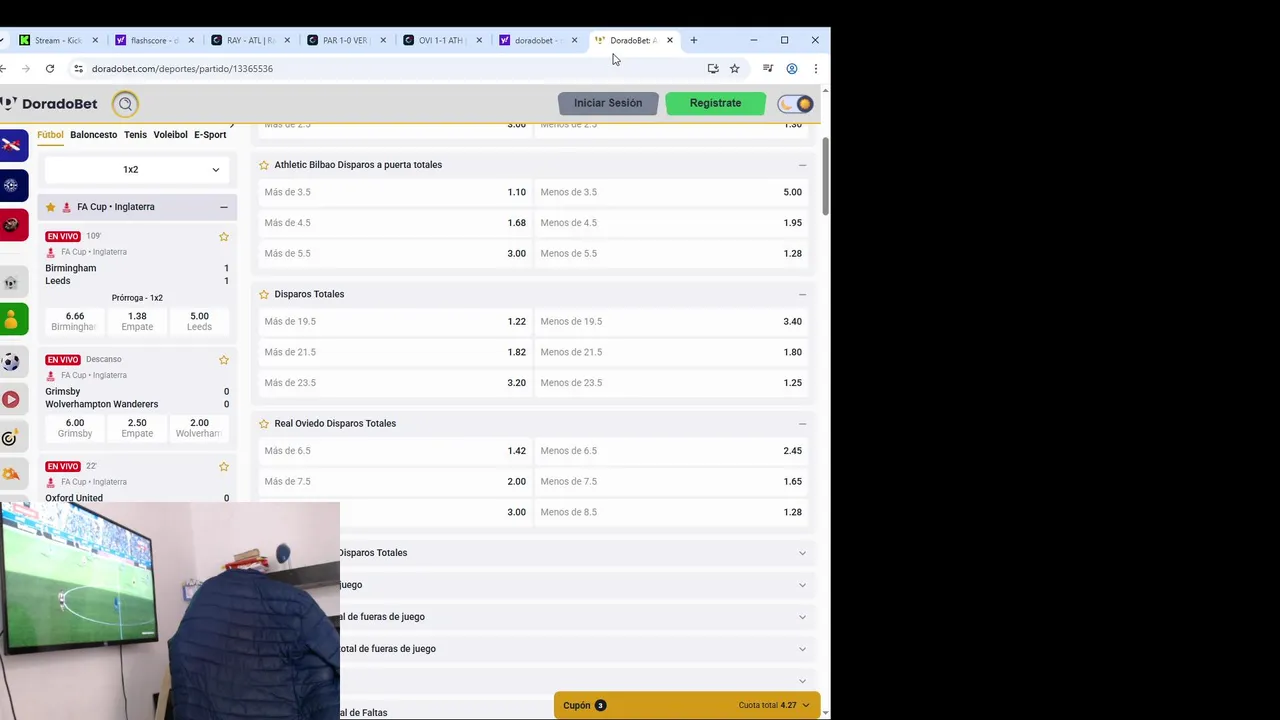Click the DoradoBet logo
The image size is (1280, 720).
point(50,104)
